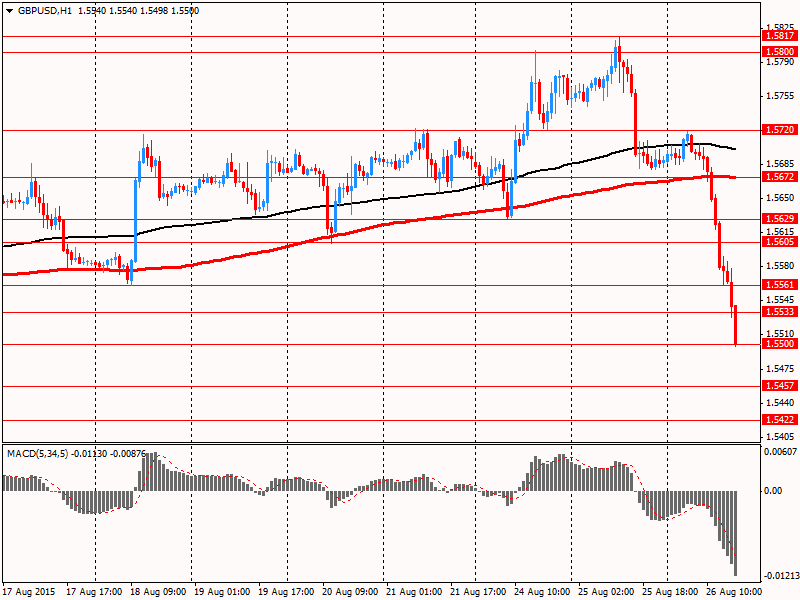Click the 1.5825 price axis value
Viewport: 800px width, 600px height.
pyautogui.click(x=780, y=27)
